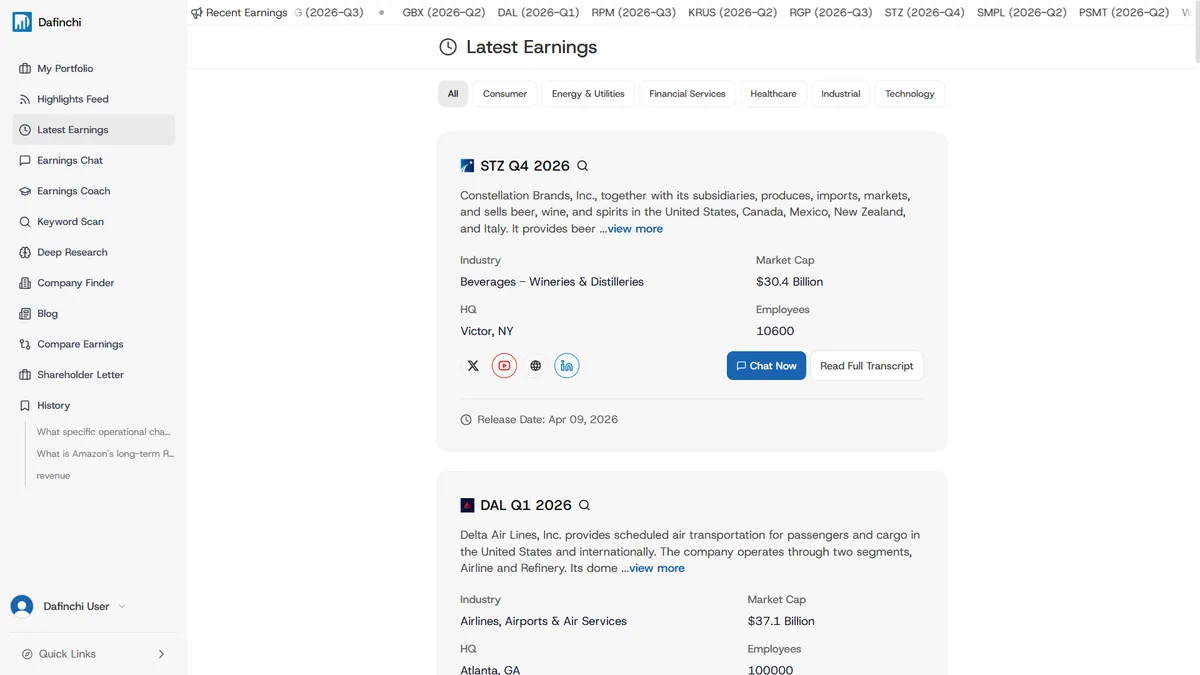Open Keyword Scan magnifier icon
The width and height of the screenshot is (1200, 675).
pyautogui.click(x=25, y=222)
